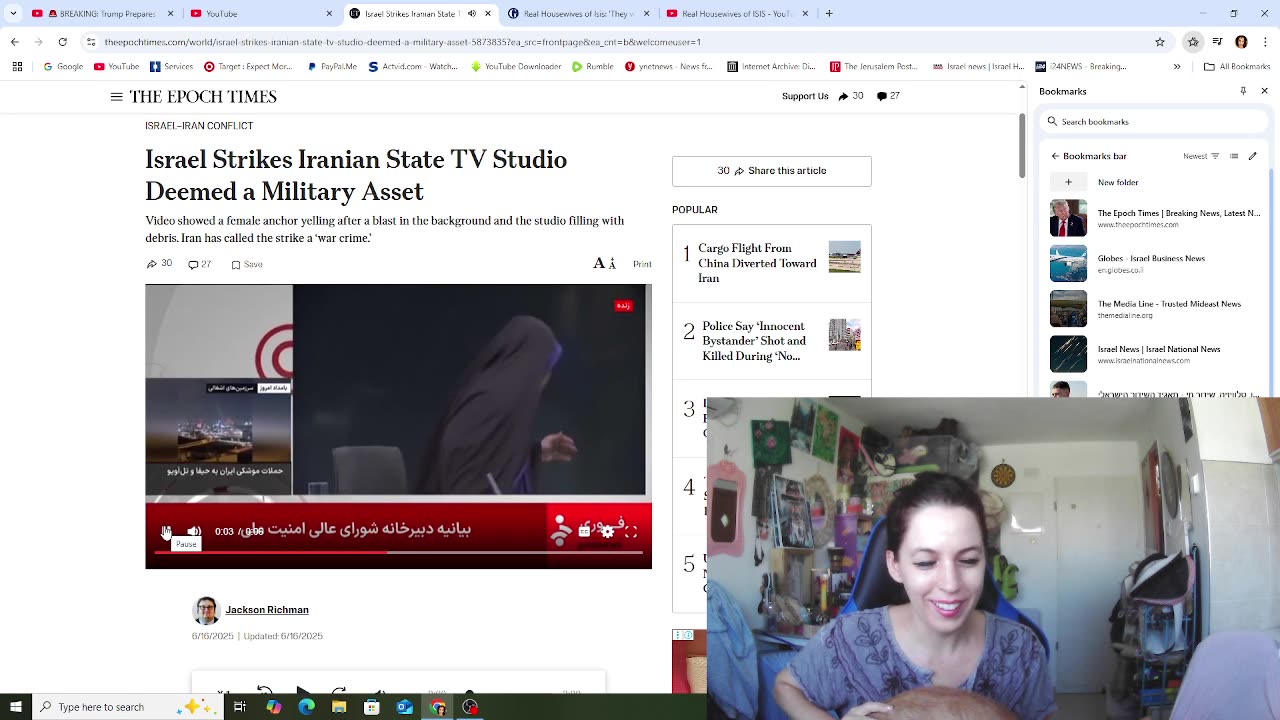Open File Explorer from the taskbar
The image size is (1280, 720).
pos(339,707)
